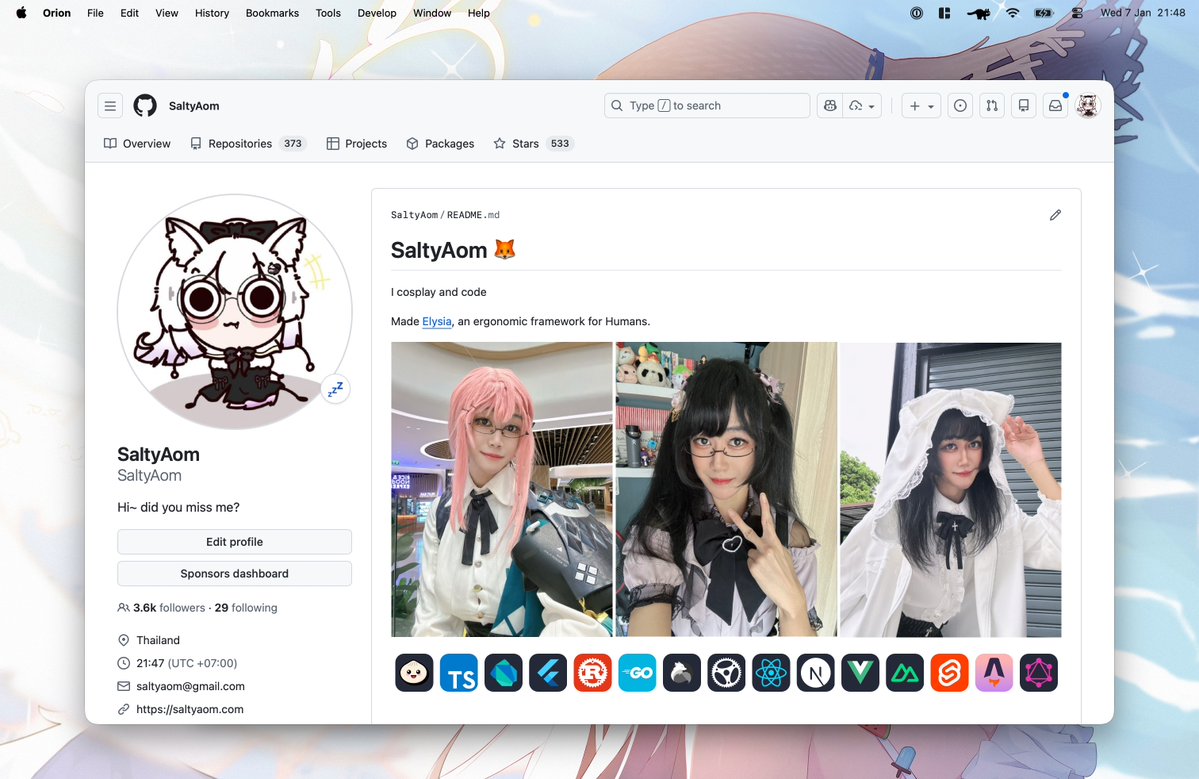Open the notifications inbox with unread dot
Viewport: 1199px width, 779px height.
[x=1054, y=105]
